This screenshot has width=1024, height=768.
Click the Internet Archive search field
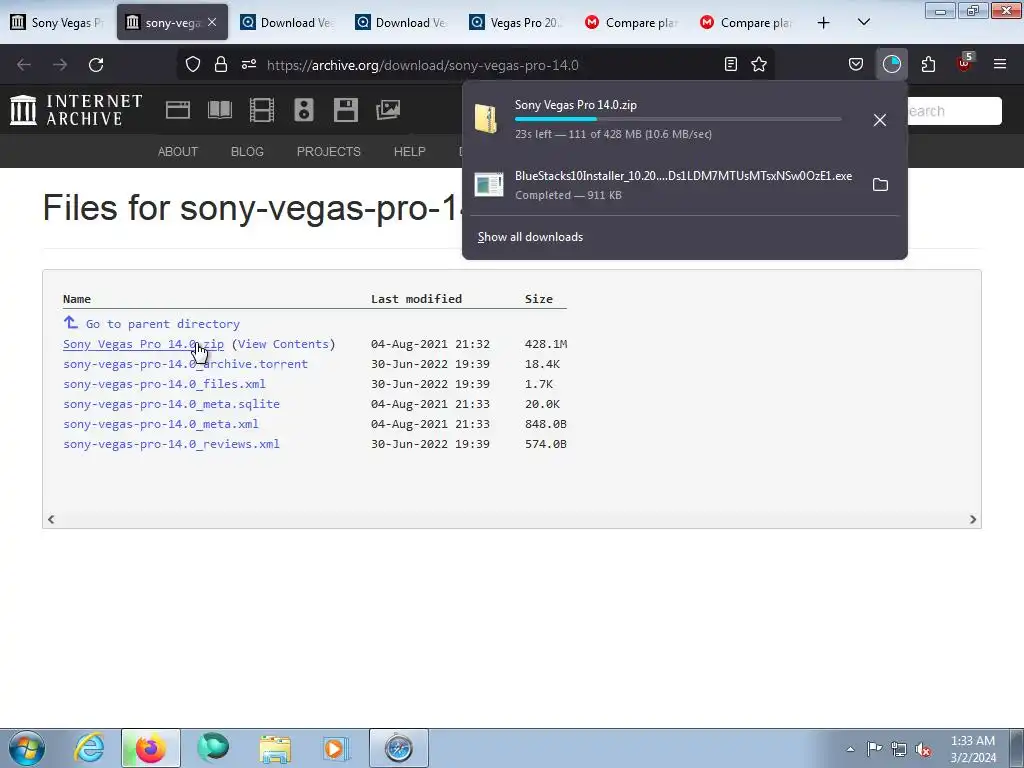coord(953,111)
